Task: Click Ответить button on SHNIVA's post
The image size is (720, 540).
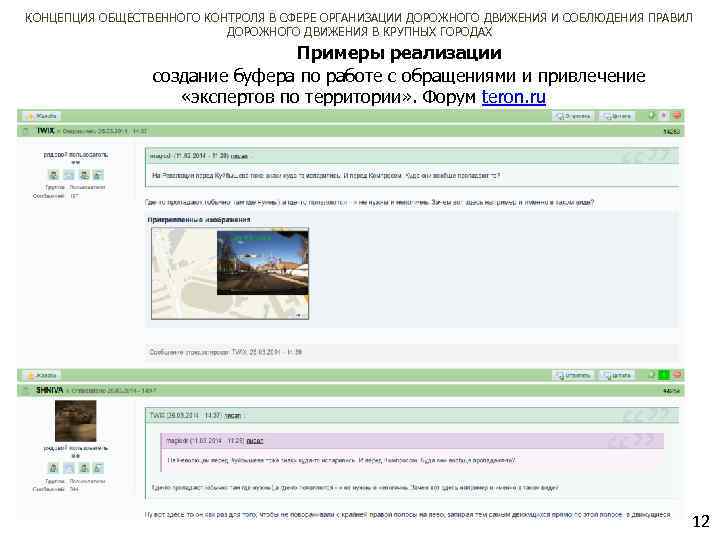Action: coord(573,375)
